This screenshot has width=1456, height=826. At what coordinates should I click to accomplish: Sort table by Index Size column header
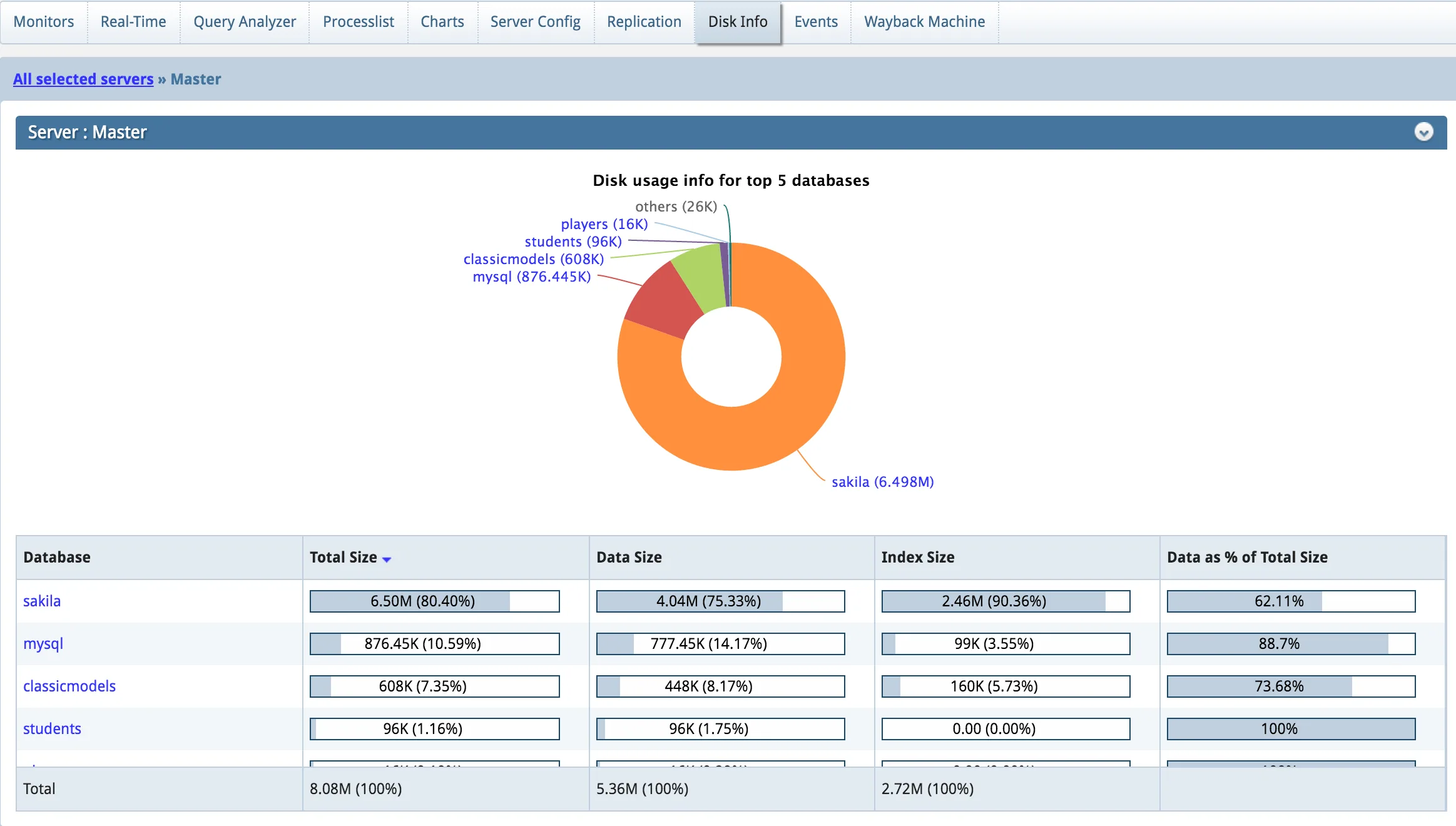pos(918,557)
